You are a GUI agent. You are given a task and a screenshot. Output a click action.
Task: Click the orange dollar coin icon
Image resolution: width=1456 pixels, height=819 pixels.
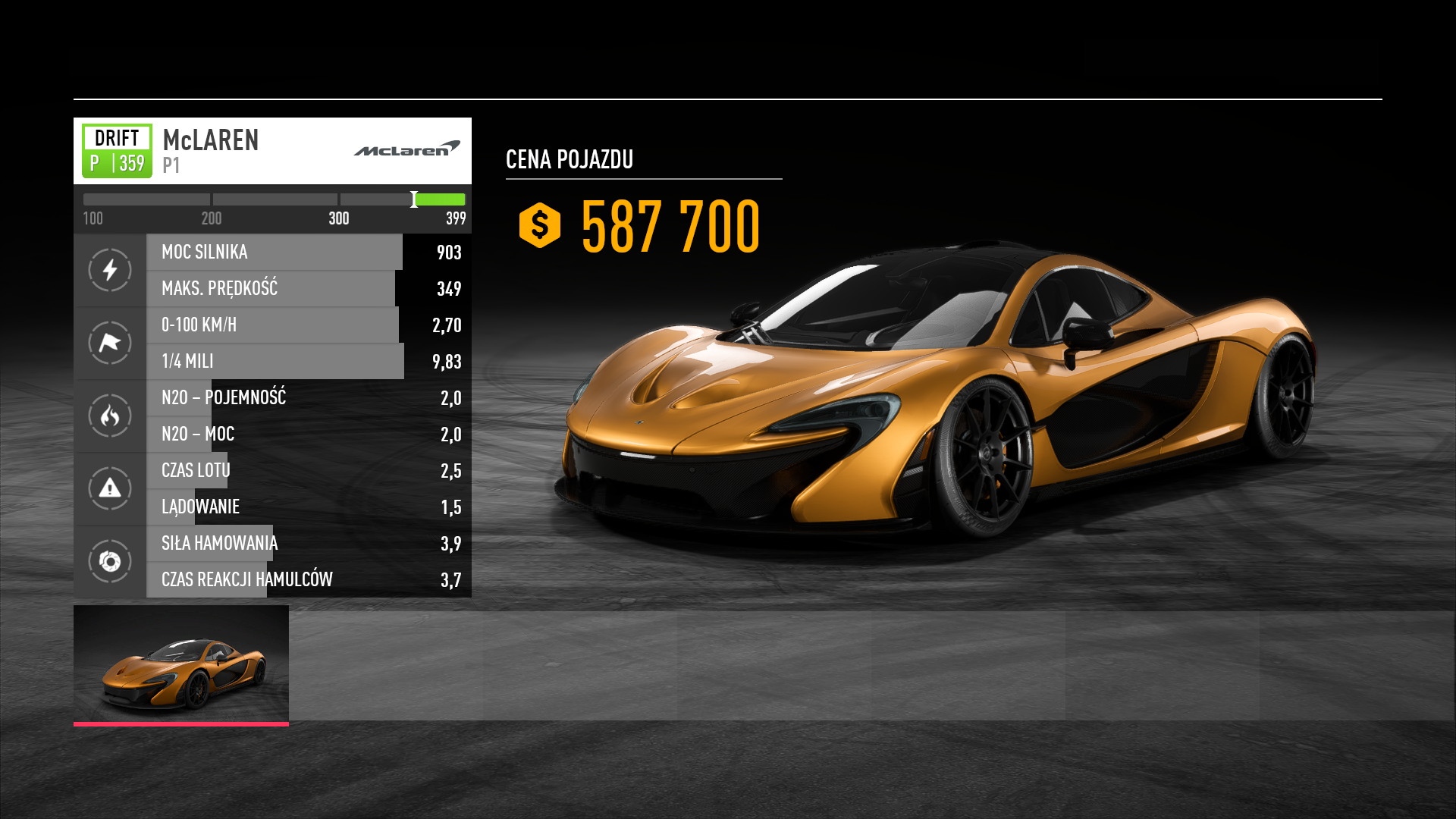(x=540, y=225)
